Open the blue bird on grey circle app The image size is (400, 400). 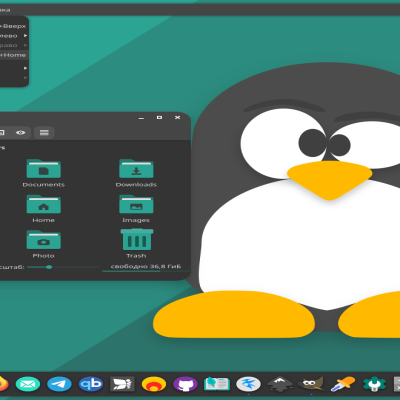click(x=248, y=384)
